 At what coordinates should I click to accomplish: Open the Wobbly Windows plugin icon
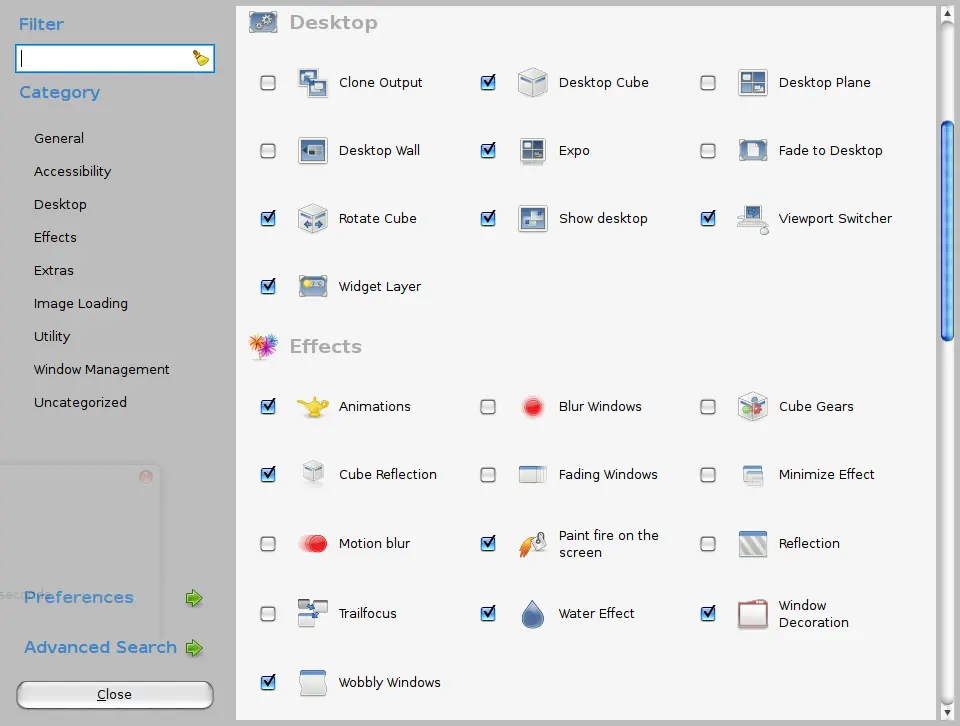pos(313,683)
